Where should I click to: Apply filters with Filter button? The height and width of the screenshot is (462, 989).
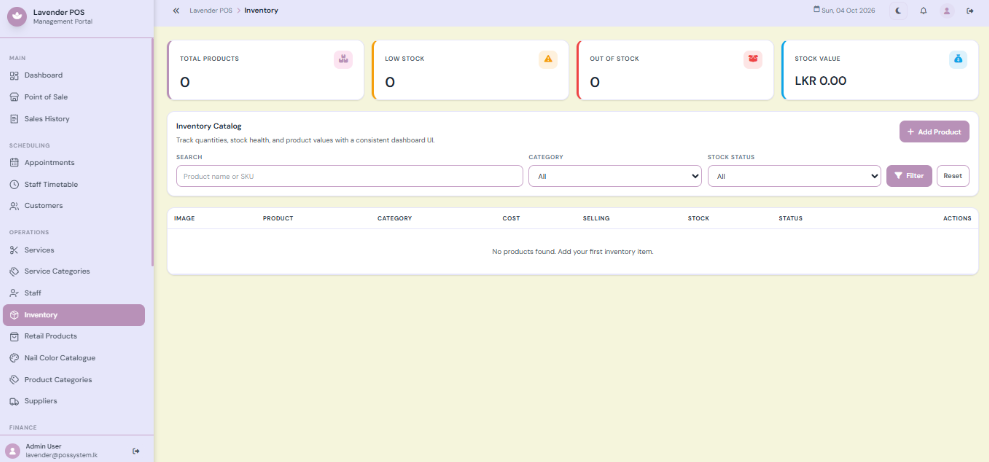(x=909, y=176)
